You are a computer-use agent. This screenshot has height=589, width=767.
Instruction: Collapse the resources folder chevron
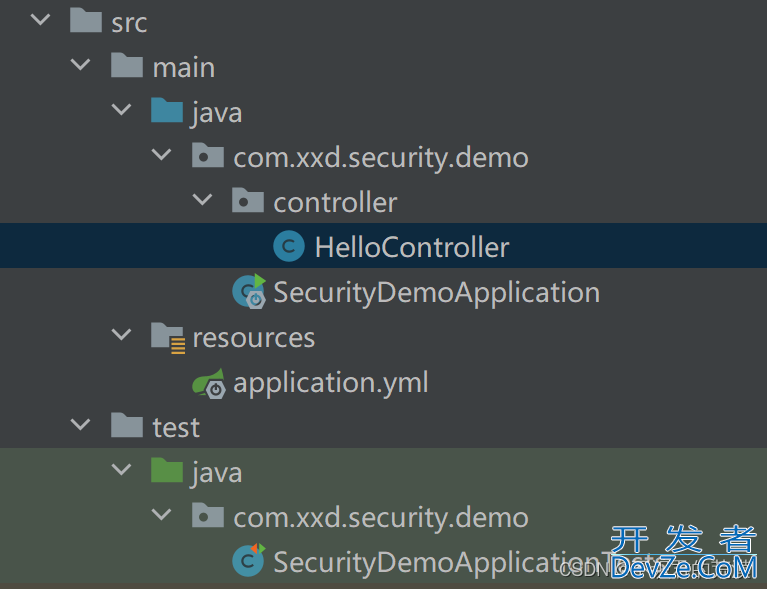(121, 335)
